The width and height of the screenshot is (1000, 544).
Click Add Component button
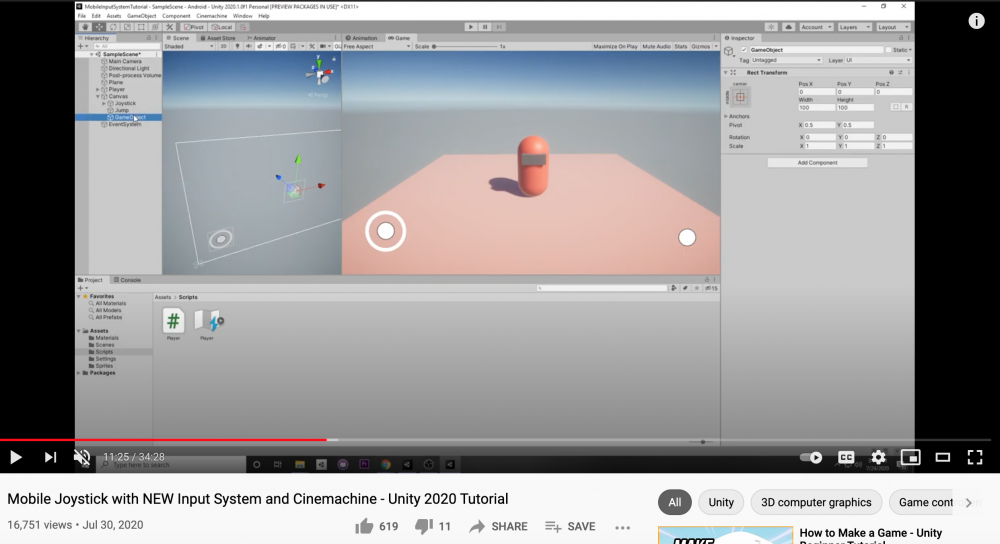pos(817,163)
